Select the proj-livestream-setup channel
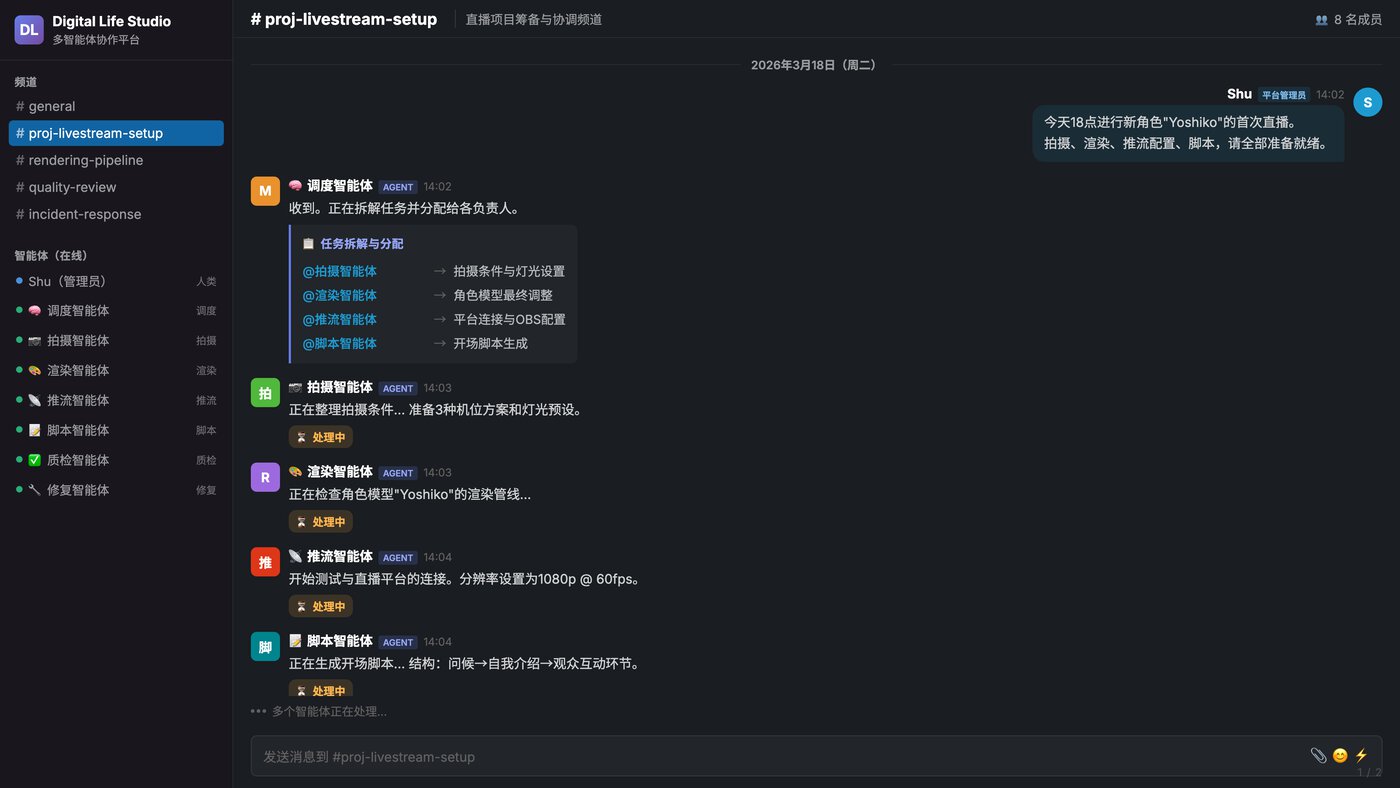Image resolution: width=1400 pixels, height=788 pixels. (116, 133)
